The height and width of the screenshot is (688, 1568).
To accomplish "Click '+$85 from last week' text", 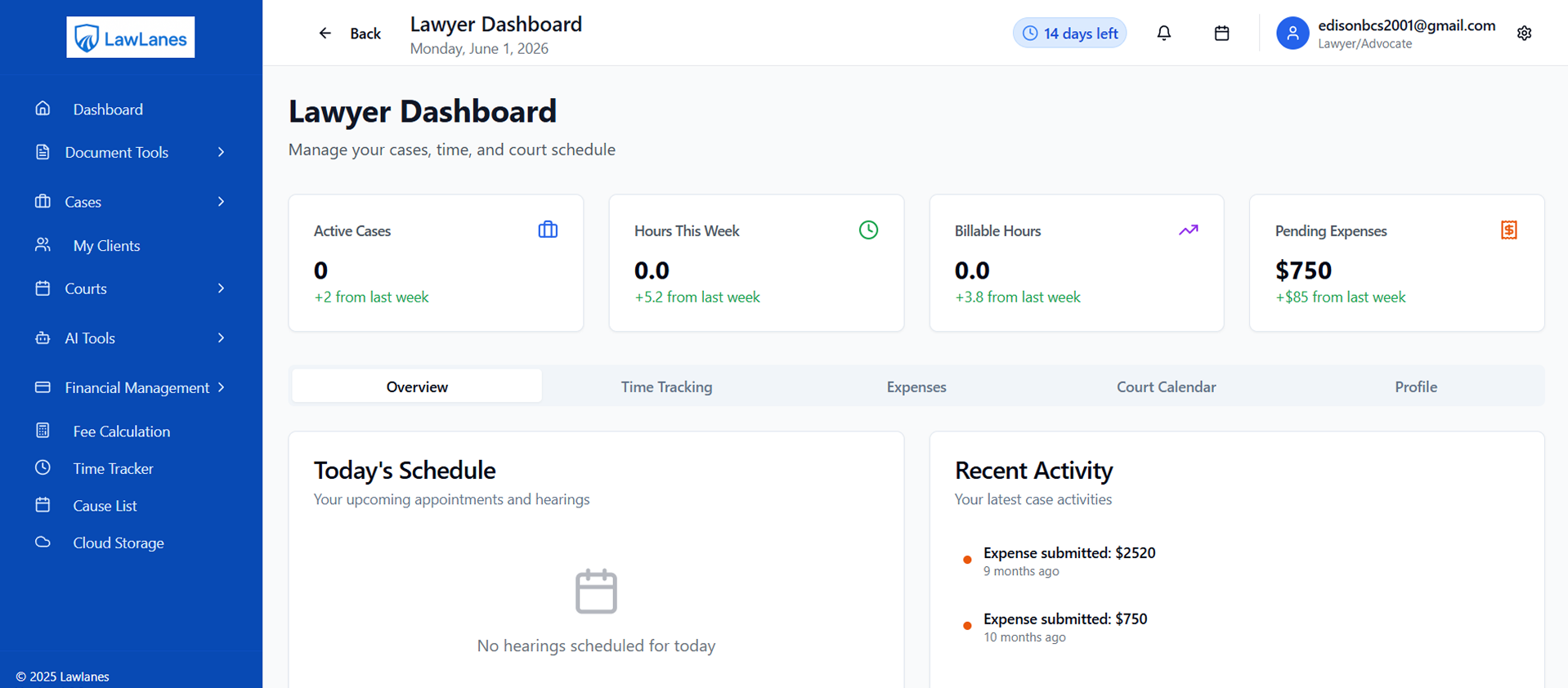I will [x=1341, y=297].
